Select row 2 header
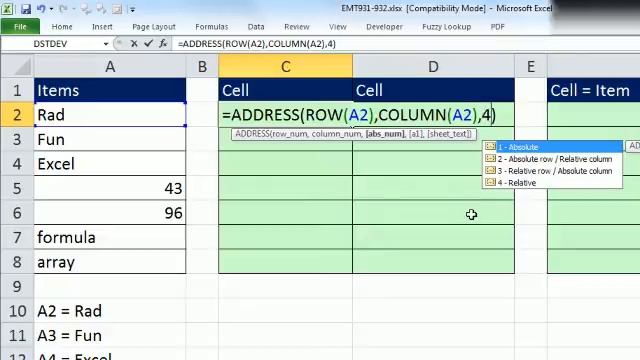This screenshot has height=360, width=640. pyautogui.click(x=17, y=115)
